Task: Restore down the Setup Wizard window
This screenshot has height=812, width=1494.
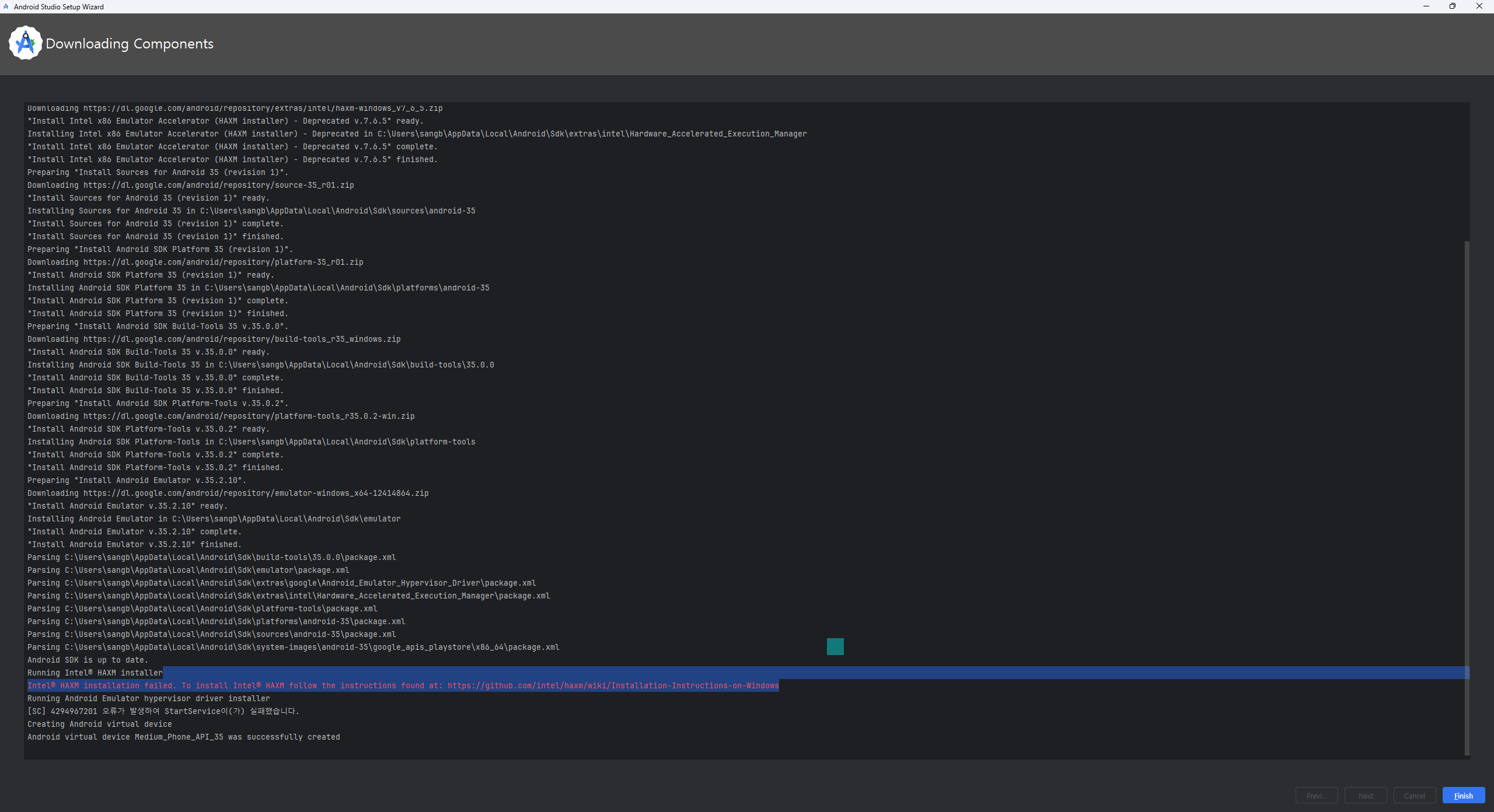Action: tap(1453, 6)
